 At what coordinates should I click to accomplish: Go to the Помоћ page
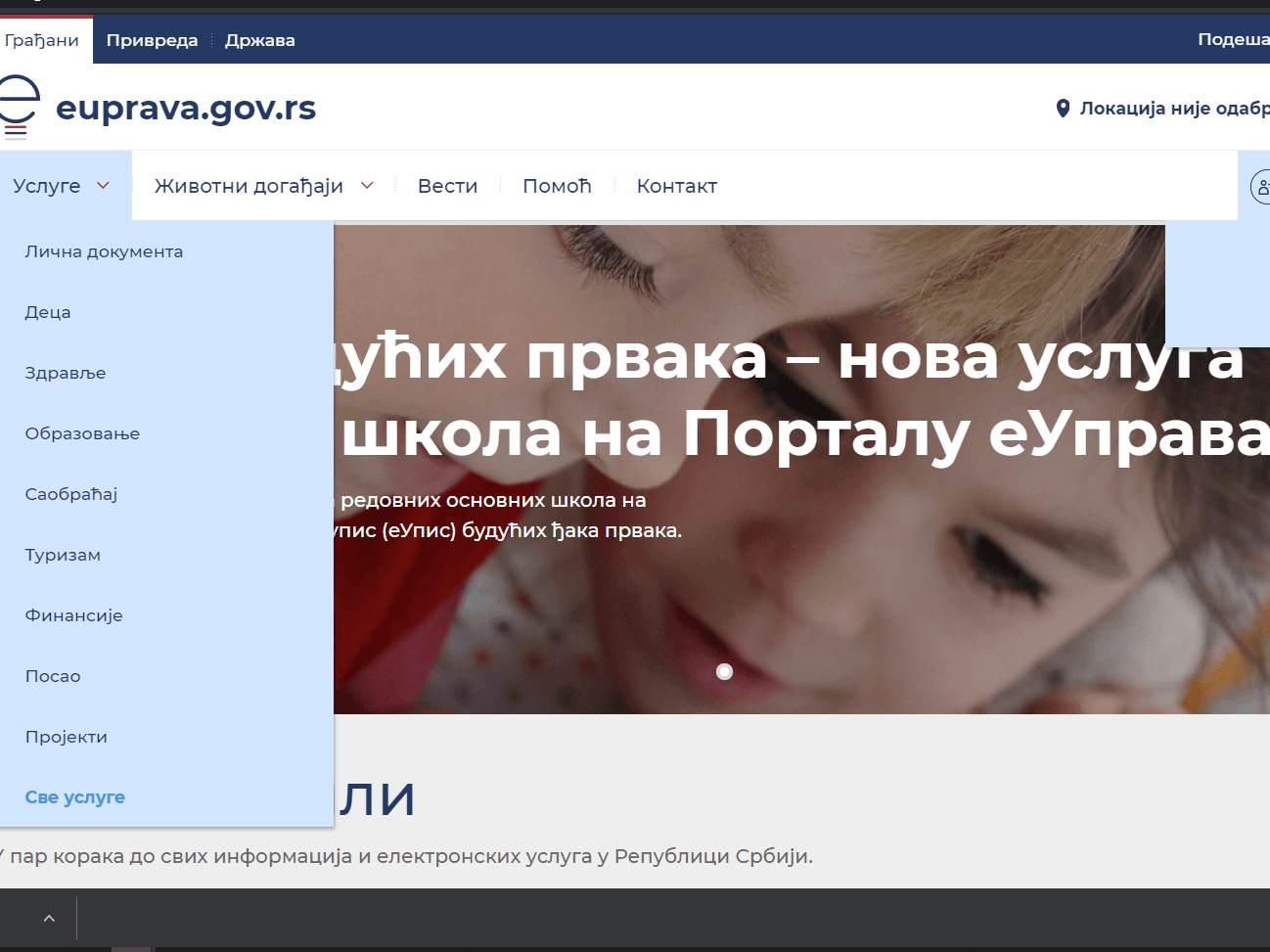point(557,186)
